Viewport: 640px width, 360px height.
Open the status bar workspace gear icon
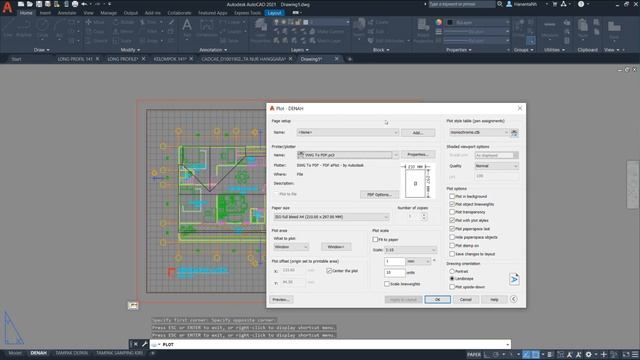[x=588, y=355]
